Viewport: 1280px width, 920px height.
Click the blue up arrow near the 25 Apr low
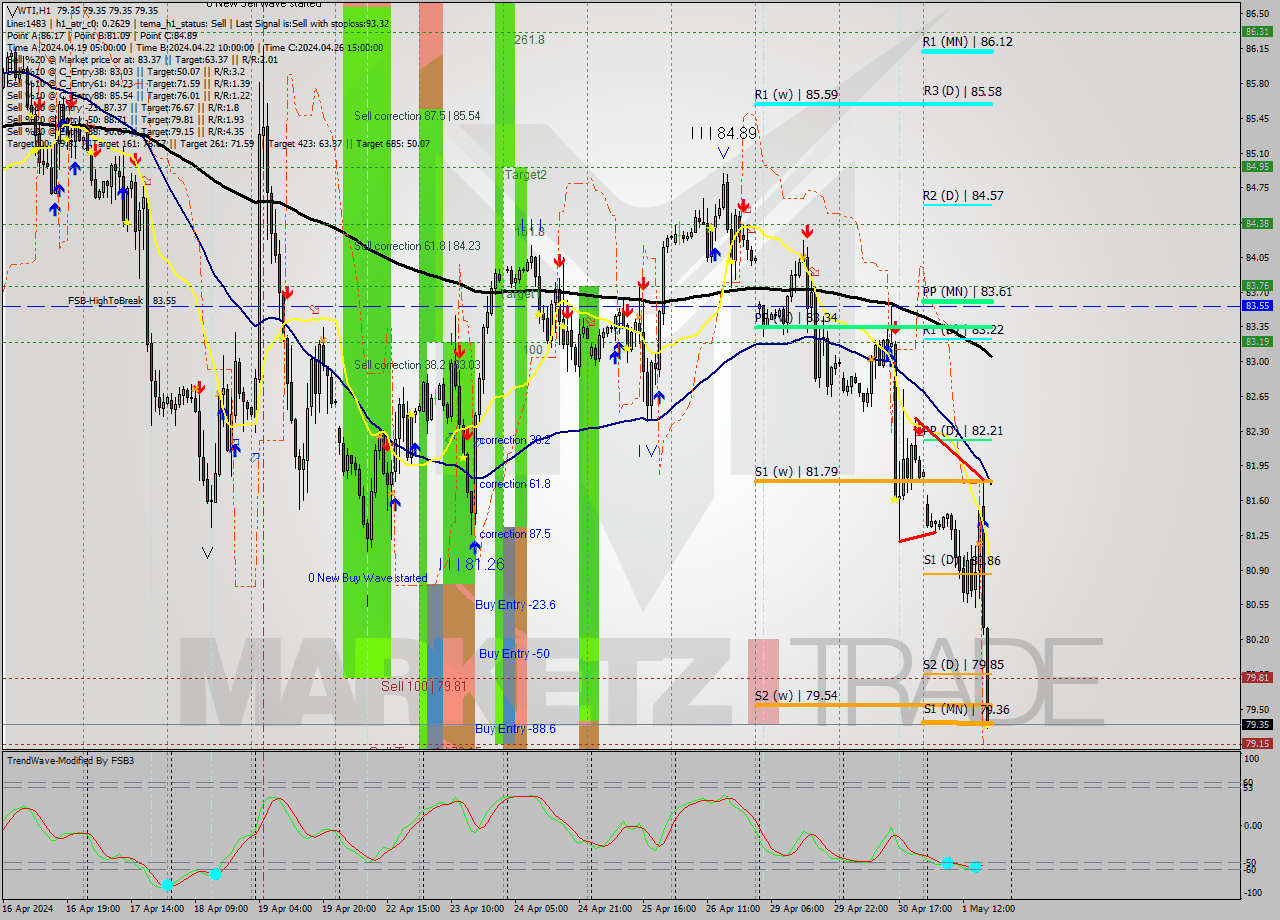[616, 352]
